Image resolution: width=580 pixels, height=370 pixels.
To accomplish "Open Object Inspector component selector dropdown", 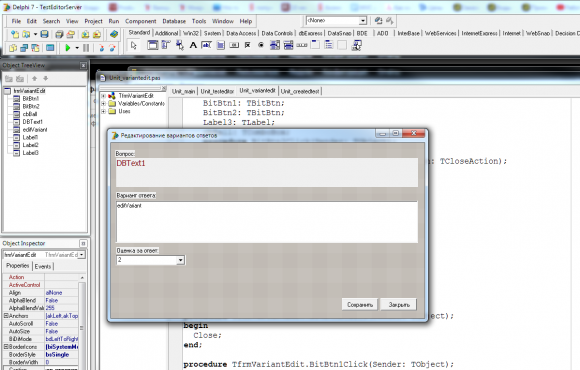I will pyautogui.click(x=81, y=255).
